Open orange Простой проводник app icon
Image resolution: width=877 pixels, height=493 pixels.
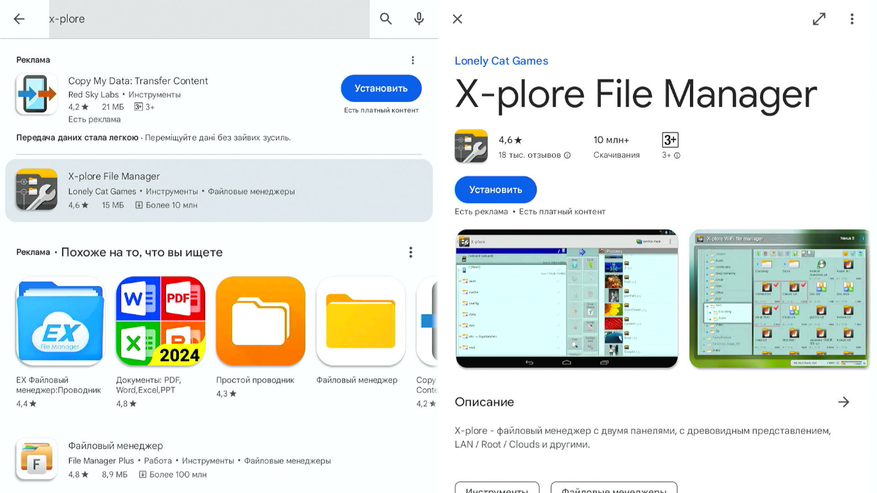[x=261, y=321]
